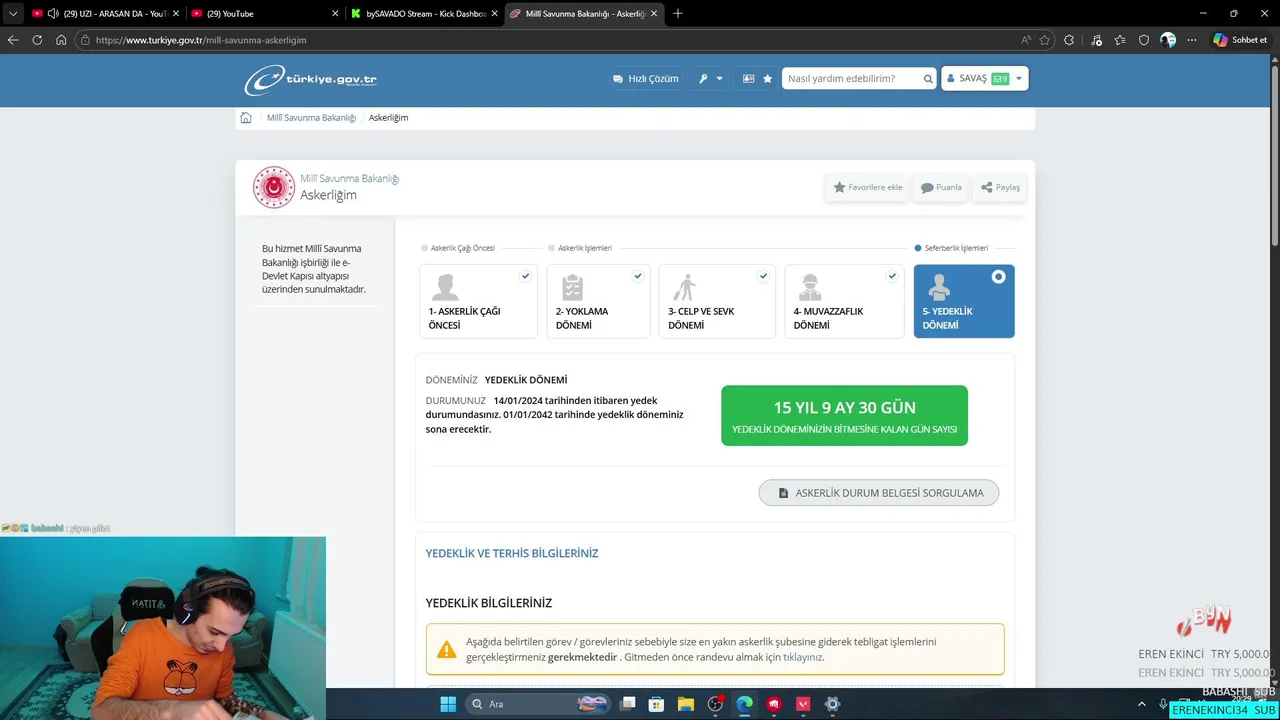Select 2- Yoklama Dönemi step

point(598,301)
